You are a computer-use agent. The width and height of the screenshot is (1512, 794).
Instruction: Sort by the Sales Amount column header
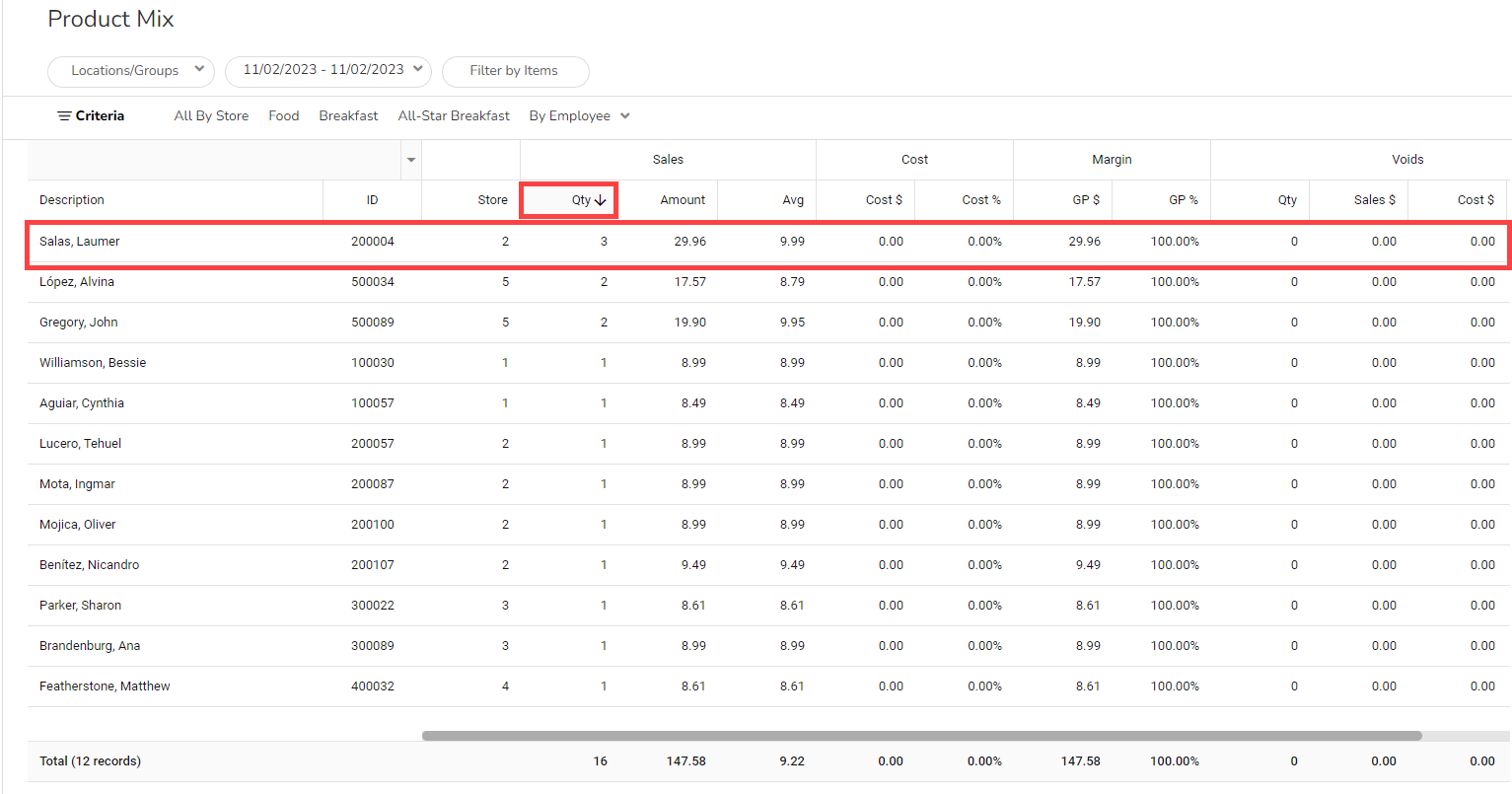click(x=683, y=200)
